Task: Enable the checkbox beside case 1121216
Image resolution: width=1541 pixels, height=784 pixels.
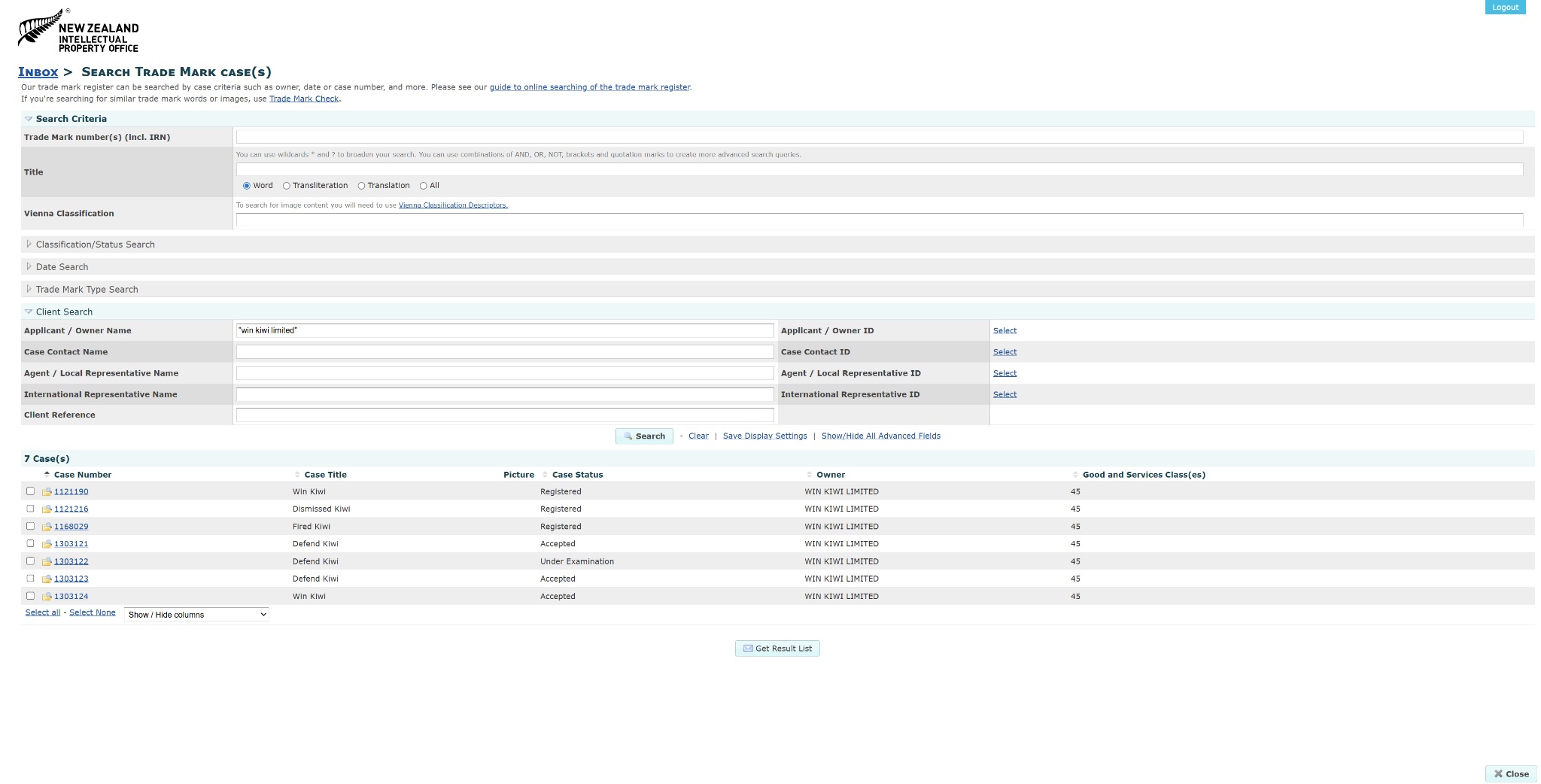Action: (30, 509)
